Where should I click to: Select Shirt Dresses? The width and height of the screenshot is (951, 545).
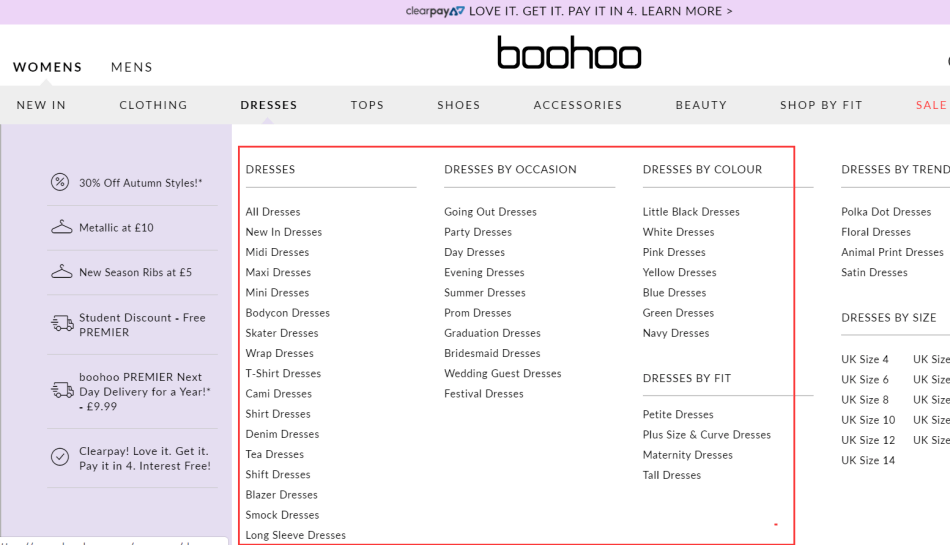click(x=278, y=413)
